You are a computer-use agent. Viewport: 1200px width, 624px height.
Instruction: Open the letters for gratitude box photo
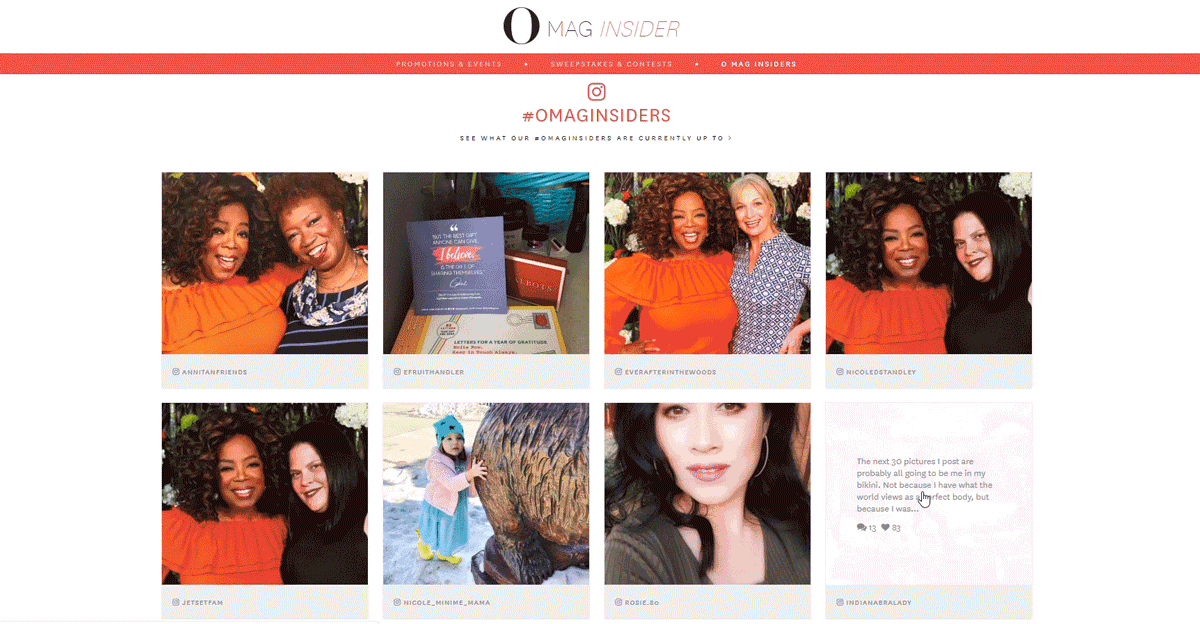[486, 263]
